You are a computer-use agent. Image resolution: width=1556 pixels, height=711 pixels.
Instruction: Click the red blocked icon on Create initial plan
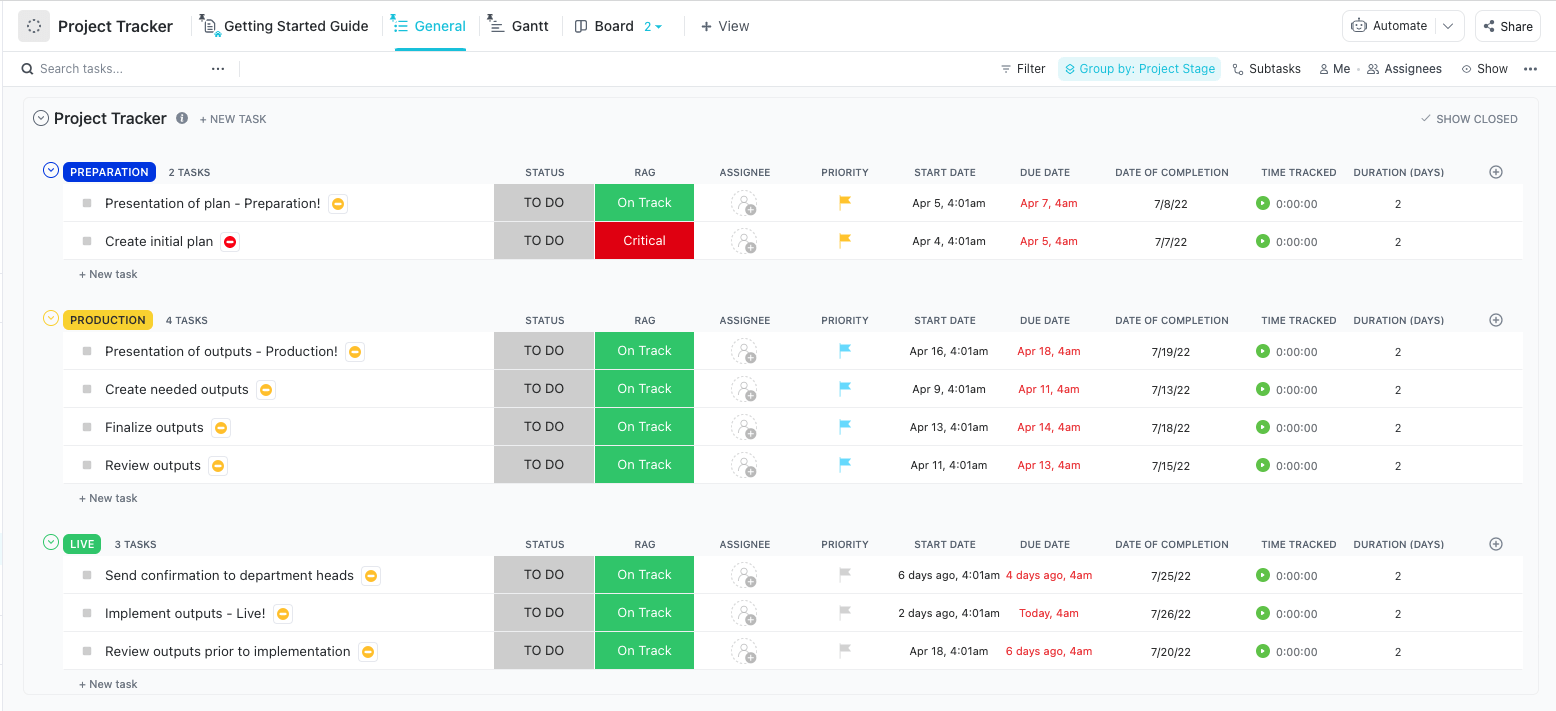click(x=231, y=241)
